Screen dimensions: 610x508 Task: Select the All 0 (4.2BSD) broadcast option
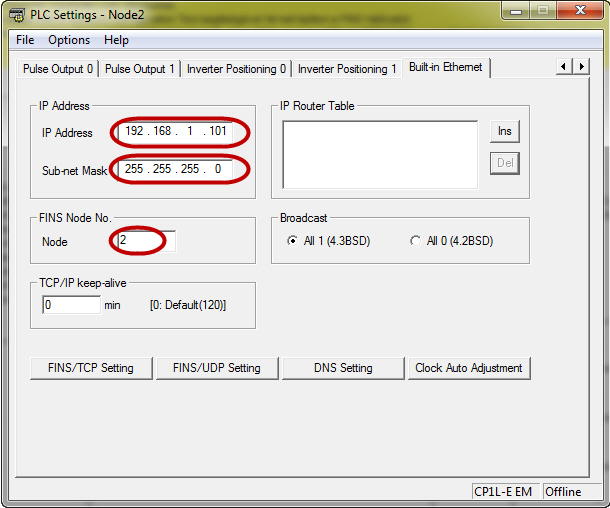tap(451, 241)
